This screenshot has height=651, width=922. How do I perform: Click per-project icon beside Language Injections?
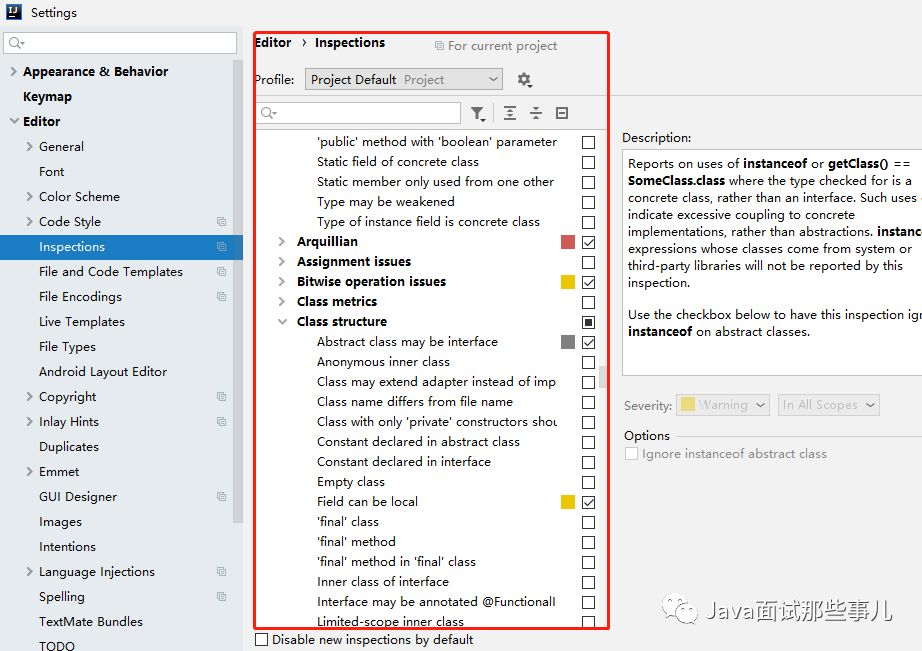coord(222,572)
